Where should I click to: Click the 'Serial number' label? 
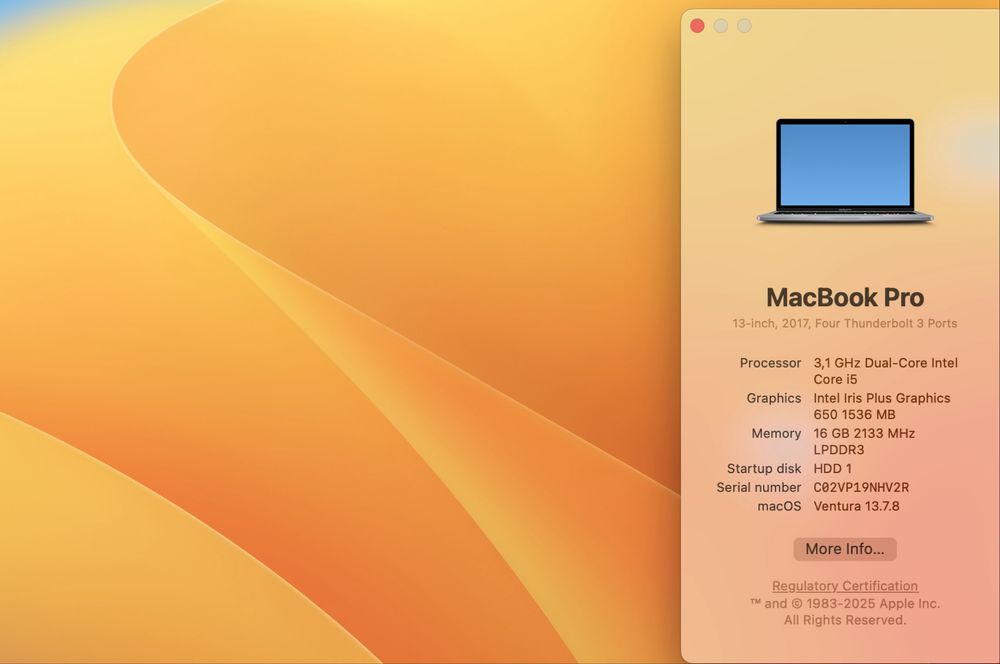(x=758, y=487)
